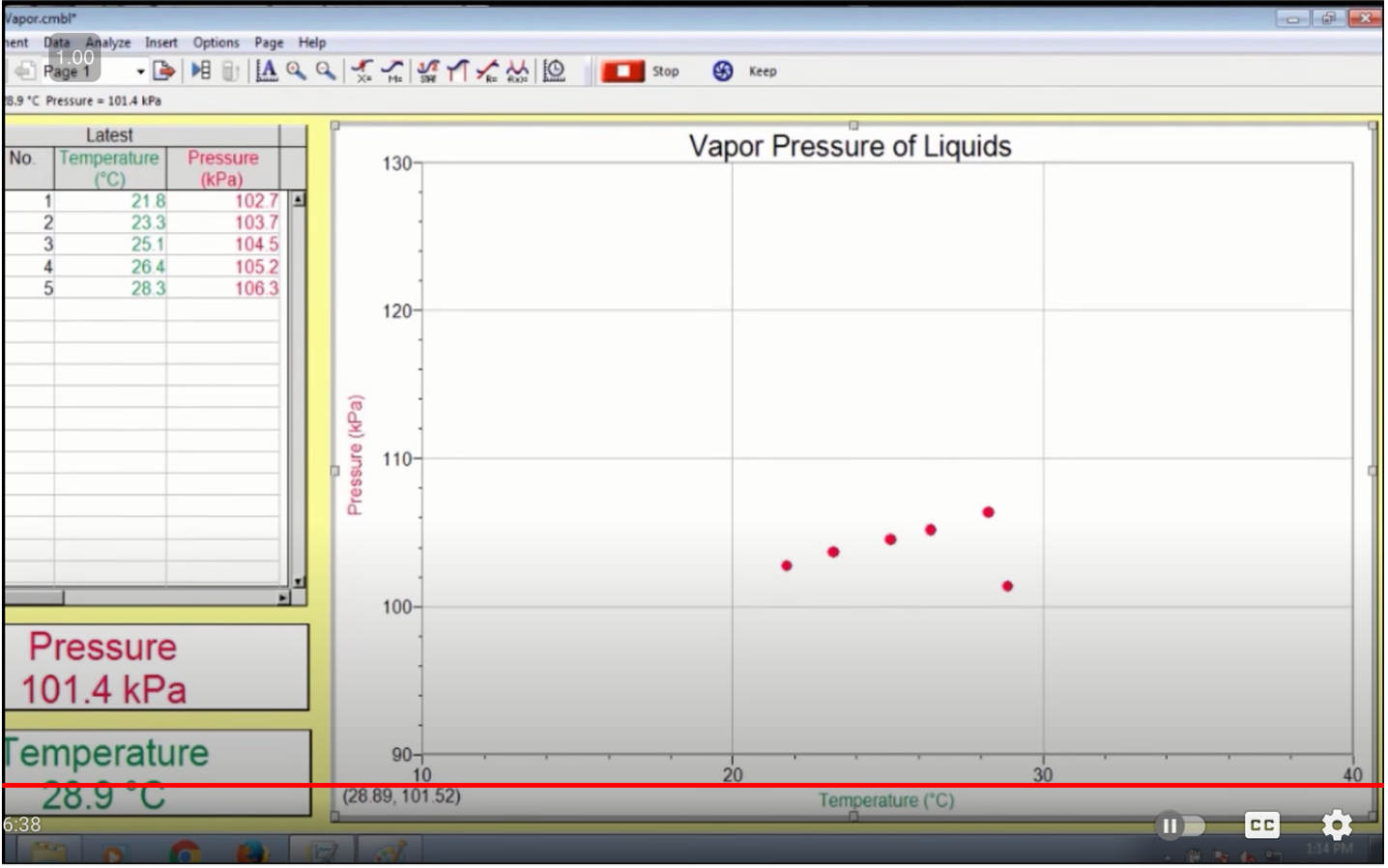Click the Integral tool icon
Image resolution: width=1388 pixels, height=868 pixels.
click(x=457, y=71)
